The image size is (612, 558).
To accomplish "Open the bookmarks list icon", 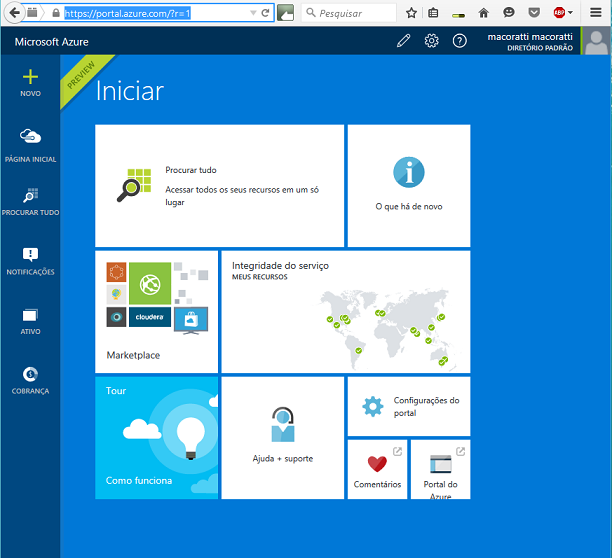I will 433,13.
